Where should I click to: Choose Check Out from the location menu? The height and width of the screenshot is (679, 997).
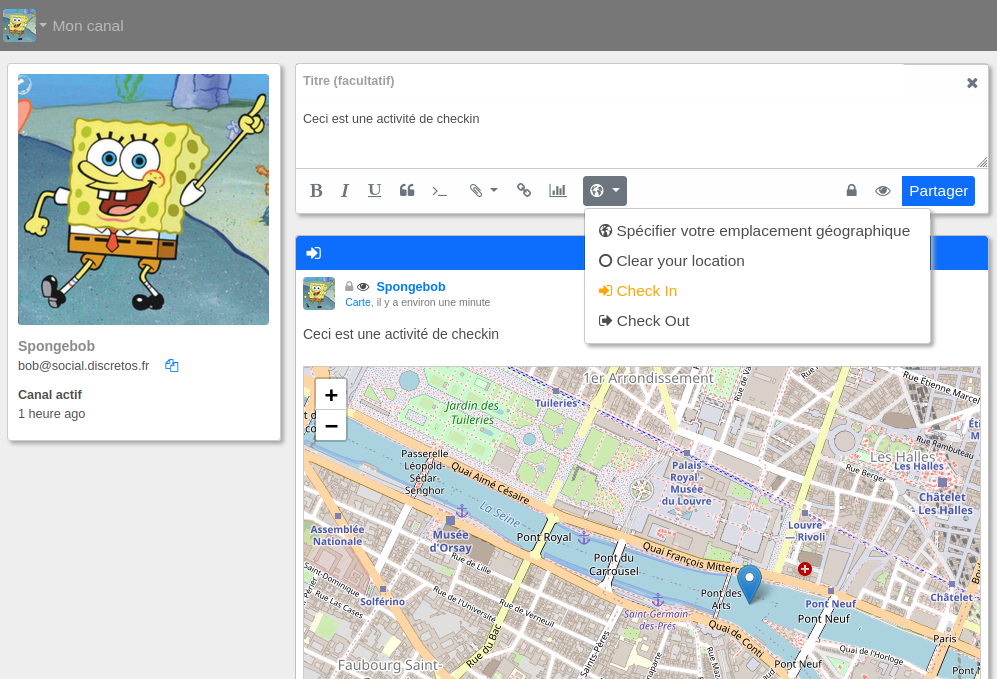point(652,321)
